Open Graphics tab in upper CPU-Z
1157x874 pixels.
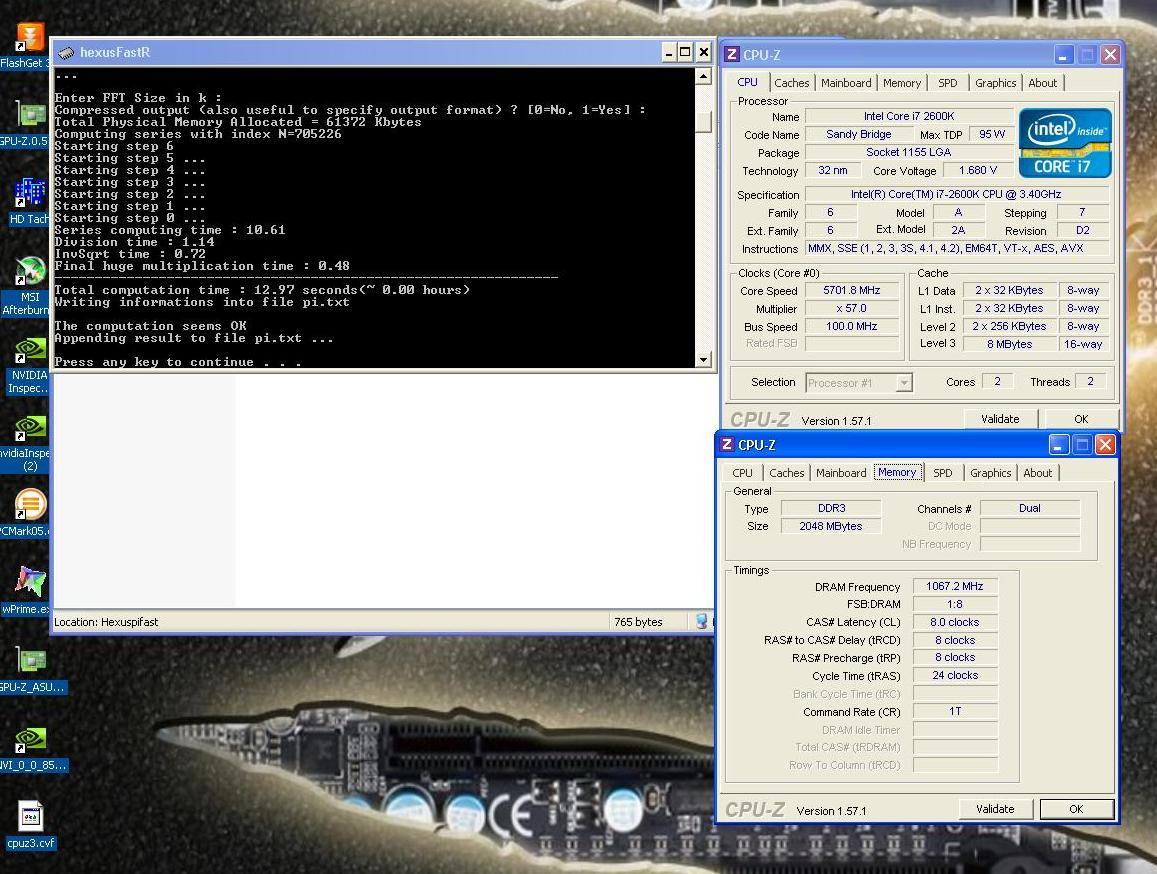click(995, 83)
